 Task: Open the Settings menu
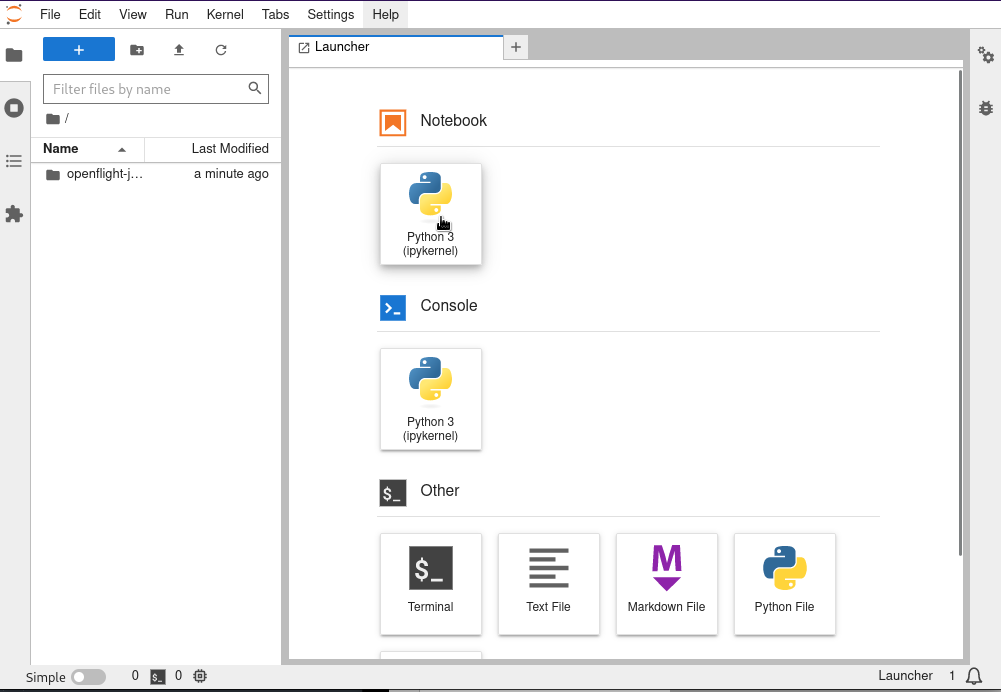click(x=330, y=14)
